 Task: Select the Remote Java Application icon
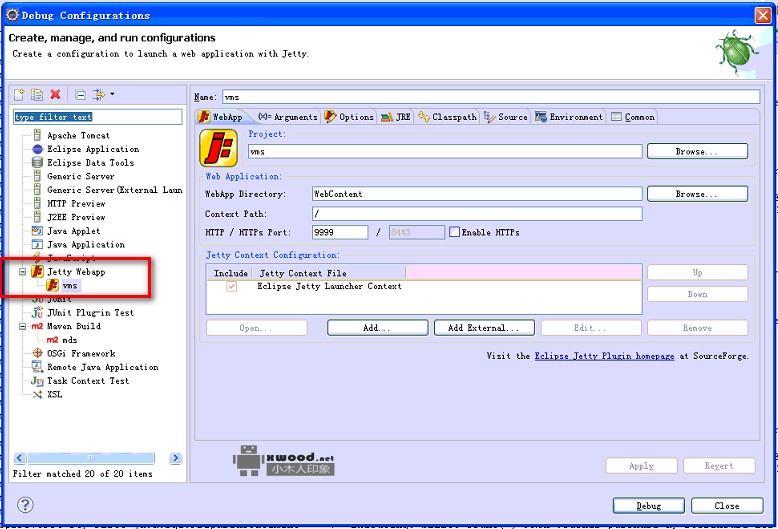pos(37,367)
